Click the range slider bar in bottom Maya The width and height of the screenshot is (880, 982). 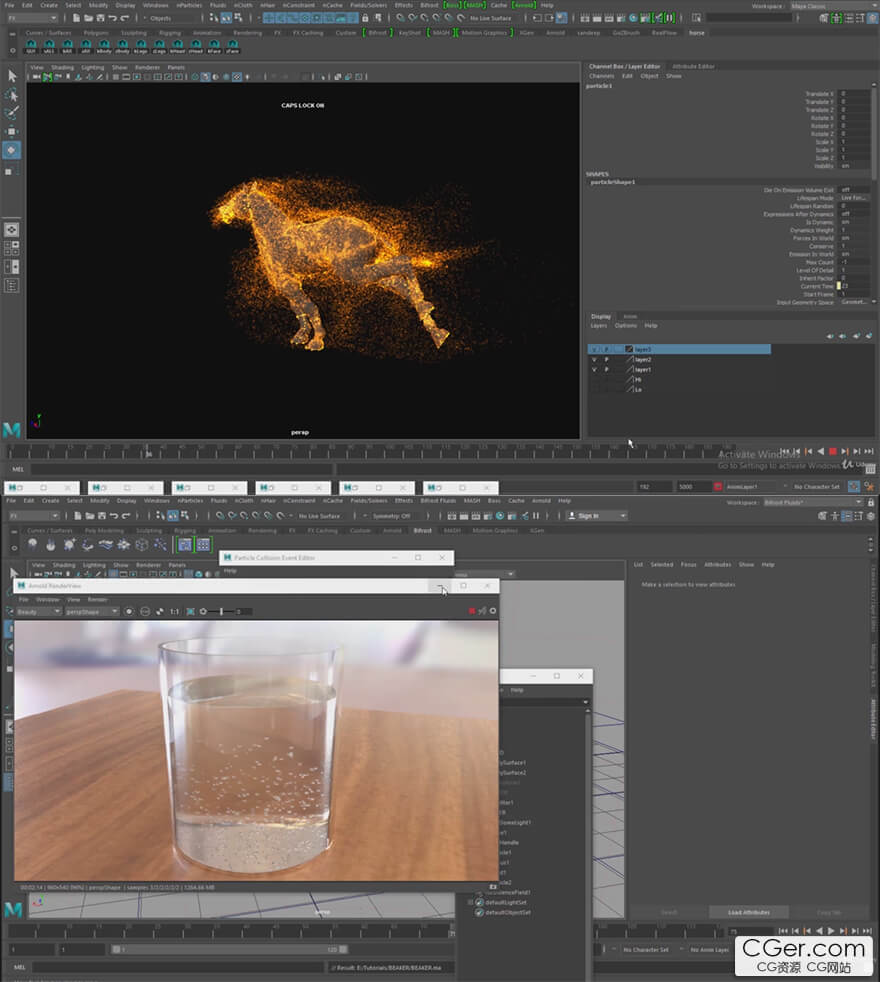229,949
